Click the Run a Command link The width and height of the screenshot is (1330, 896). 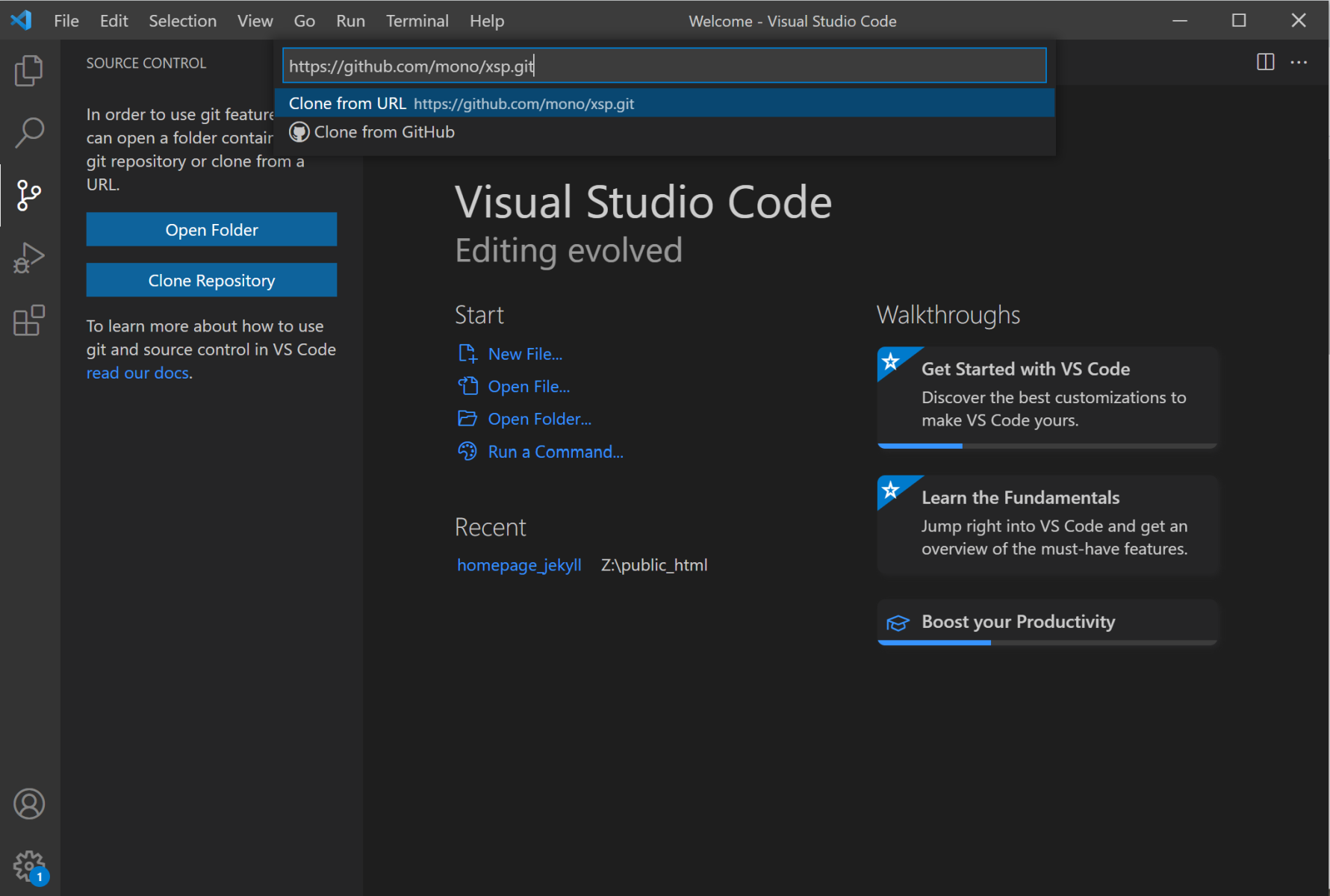click(x=555, y=452)
